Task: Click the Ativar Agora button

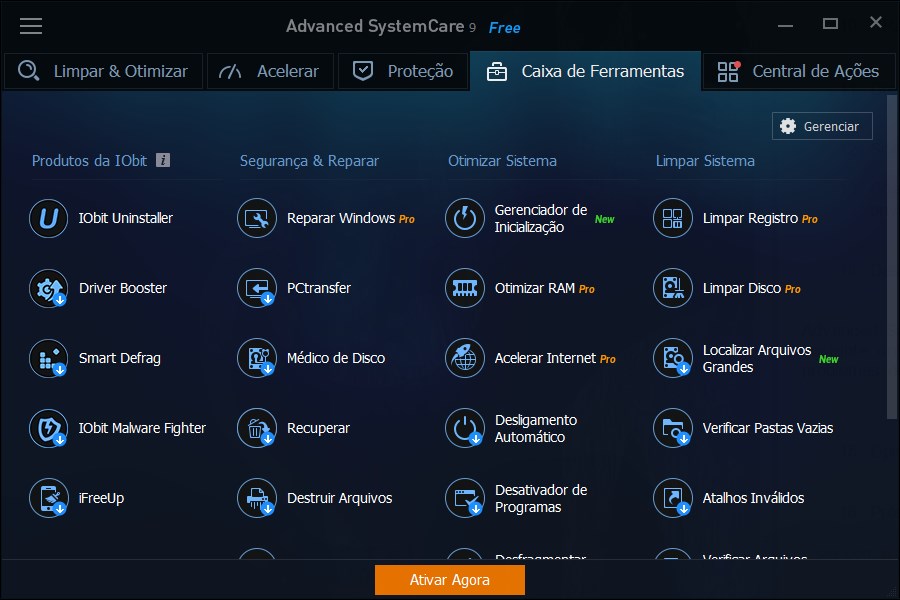Action: (x=450, y=580)
